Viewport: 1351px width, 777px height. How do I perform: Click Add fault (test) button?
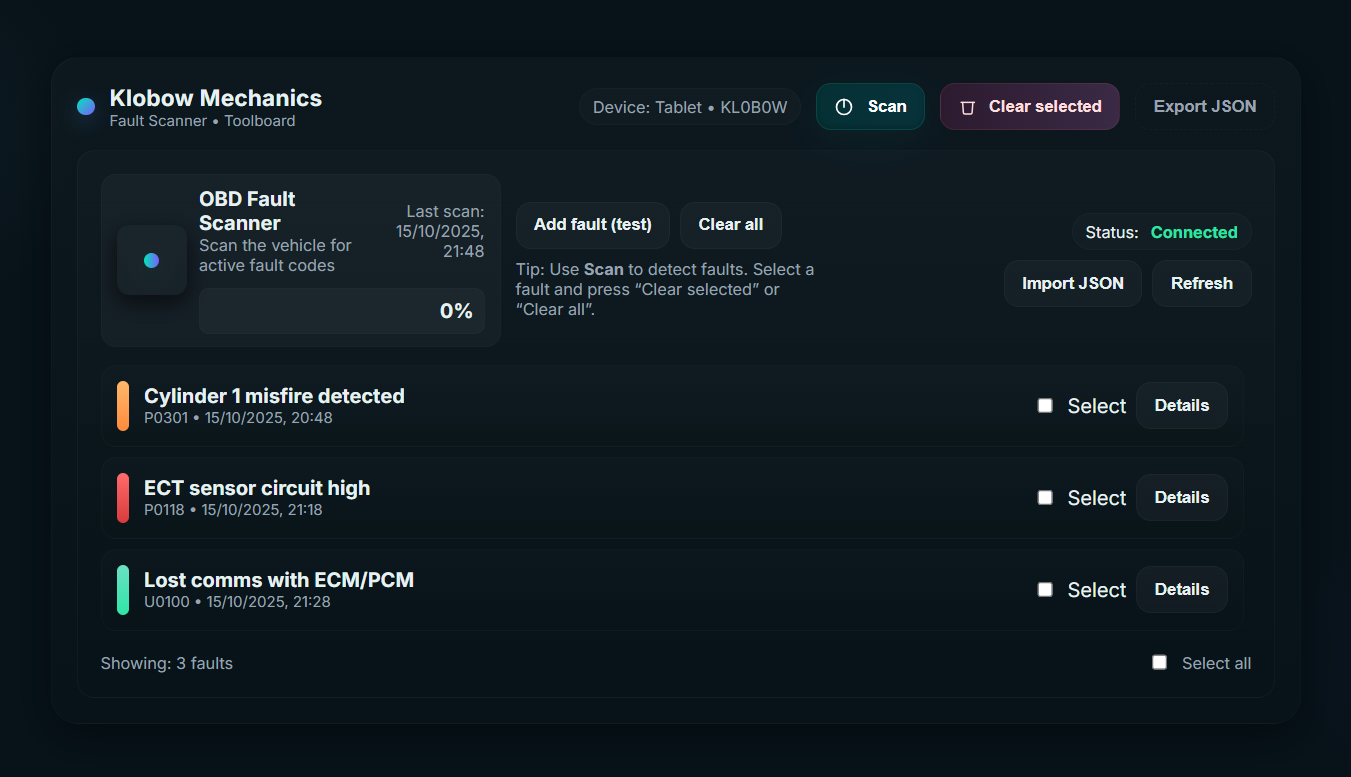click(x=592, y=225)
